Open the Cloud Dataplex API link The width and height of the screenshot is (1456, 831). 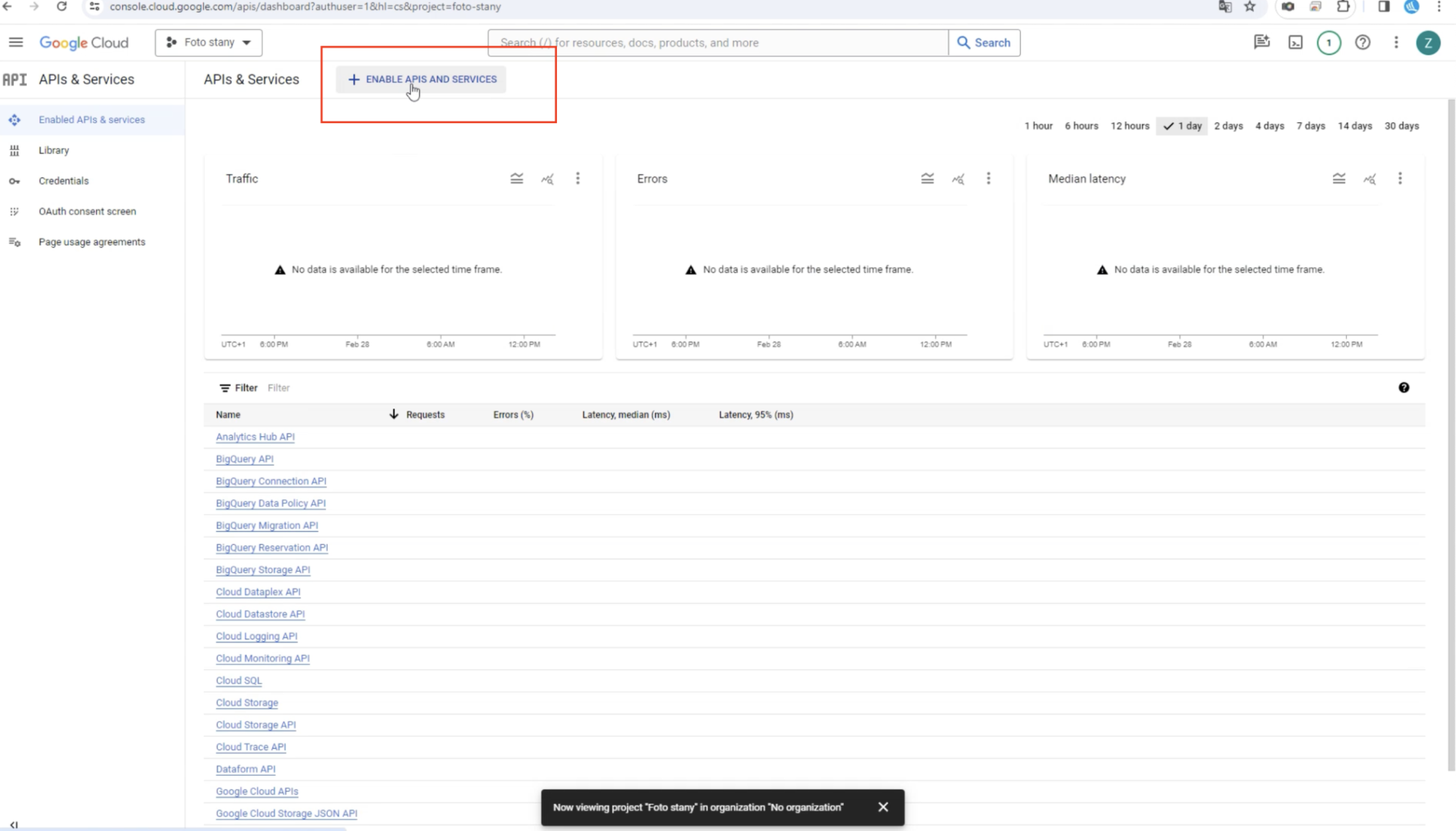tap(258, 592)
